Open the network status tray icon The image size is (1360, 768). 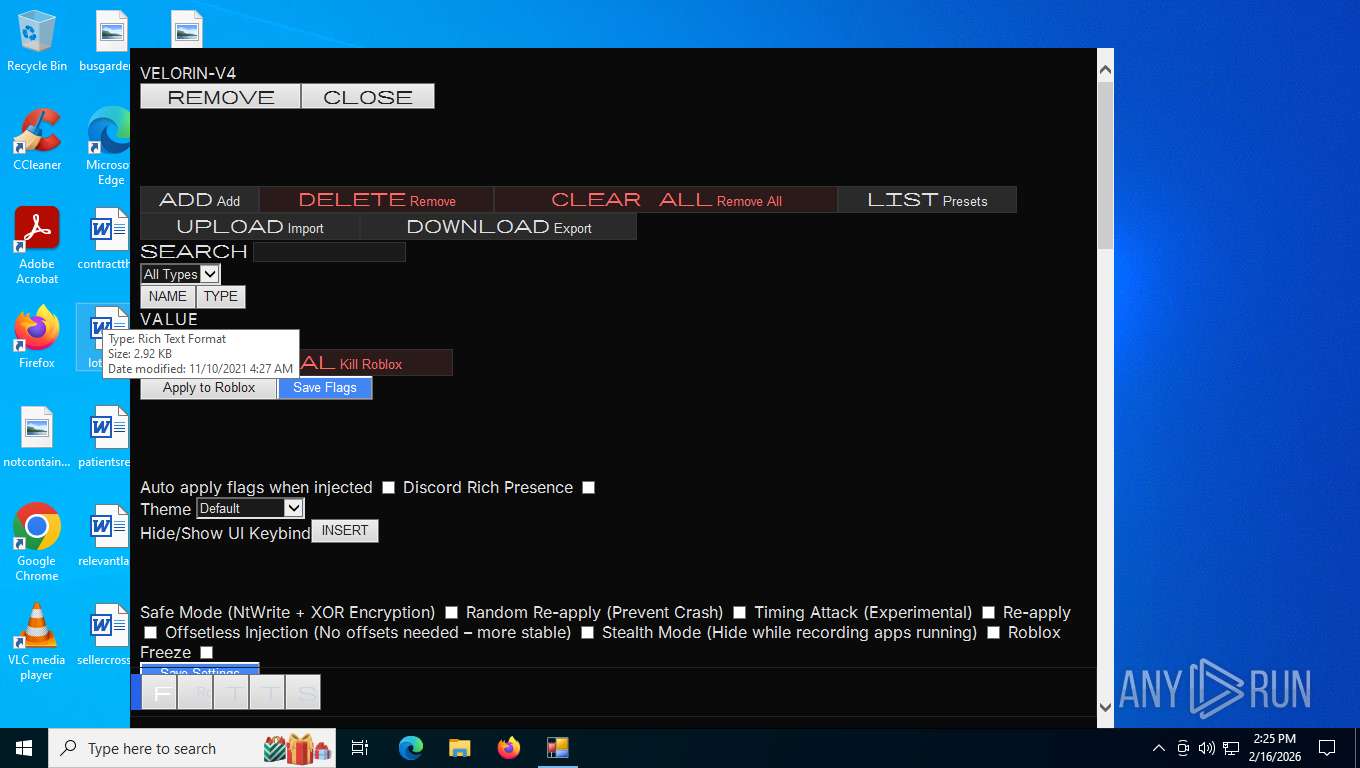tap(1231, 748)
